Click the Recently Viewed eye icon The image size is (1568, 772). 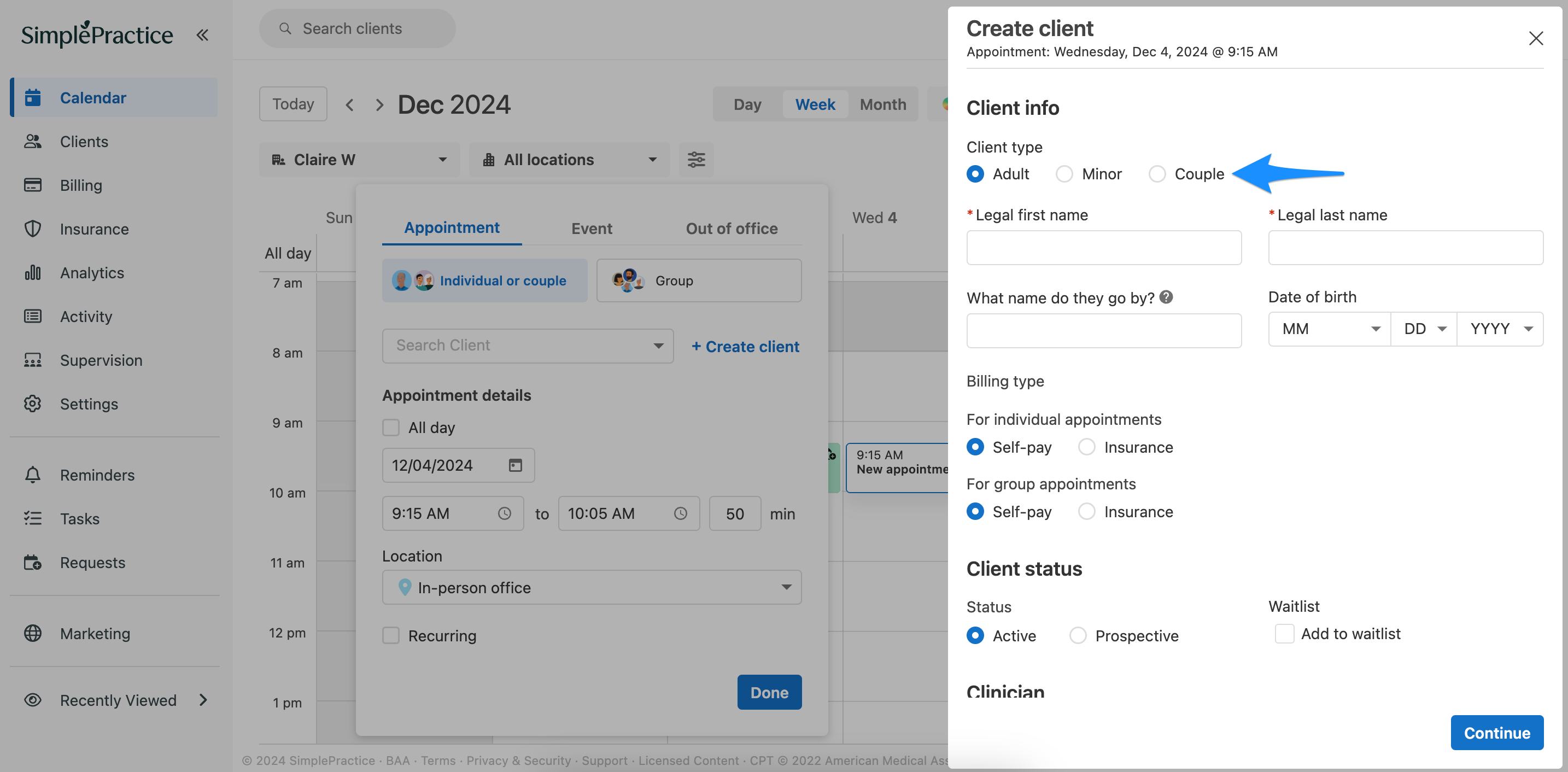coord(33,700)
